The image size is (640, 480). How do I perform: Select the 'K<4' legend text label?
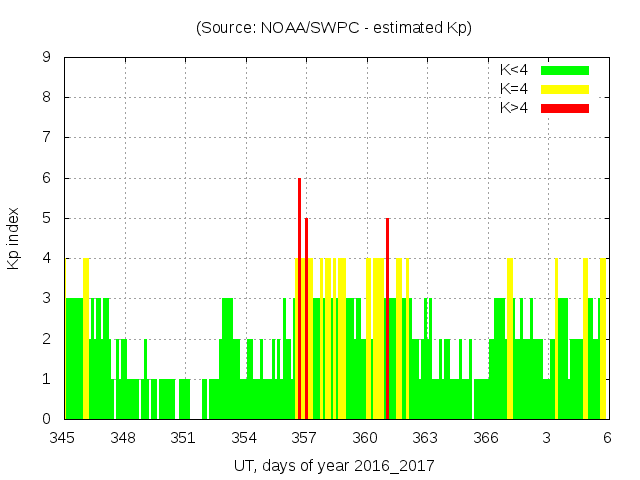click(514, 70)
